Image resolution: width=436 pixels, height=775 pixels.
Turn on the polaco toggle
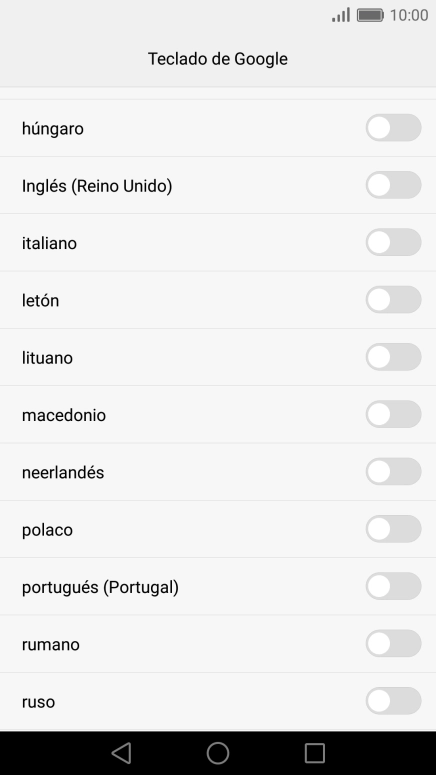point(393,529)
